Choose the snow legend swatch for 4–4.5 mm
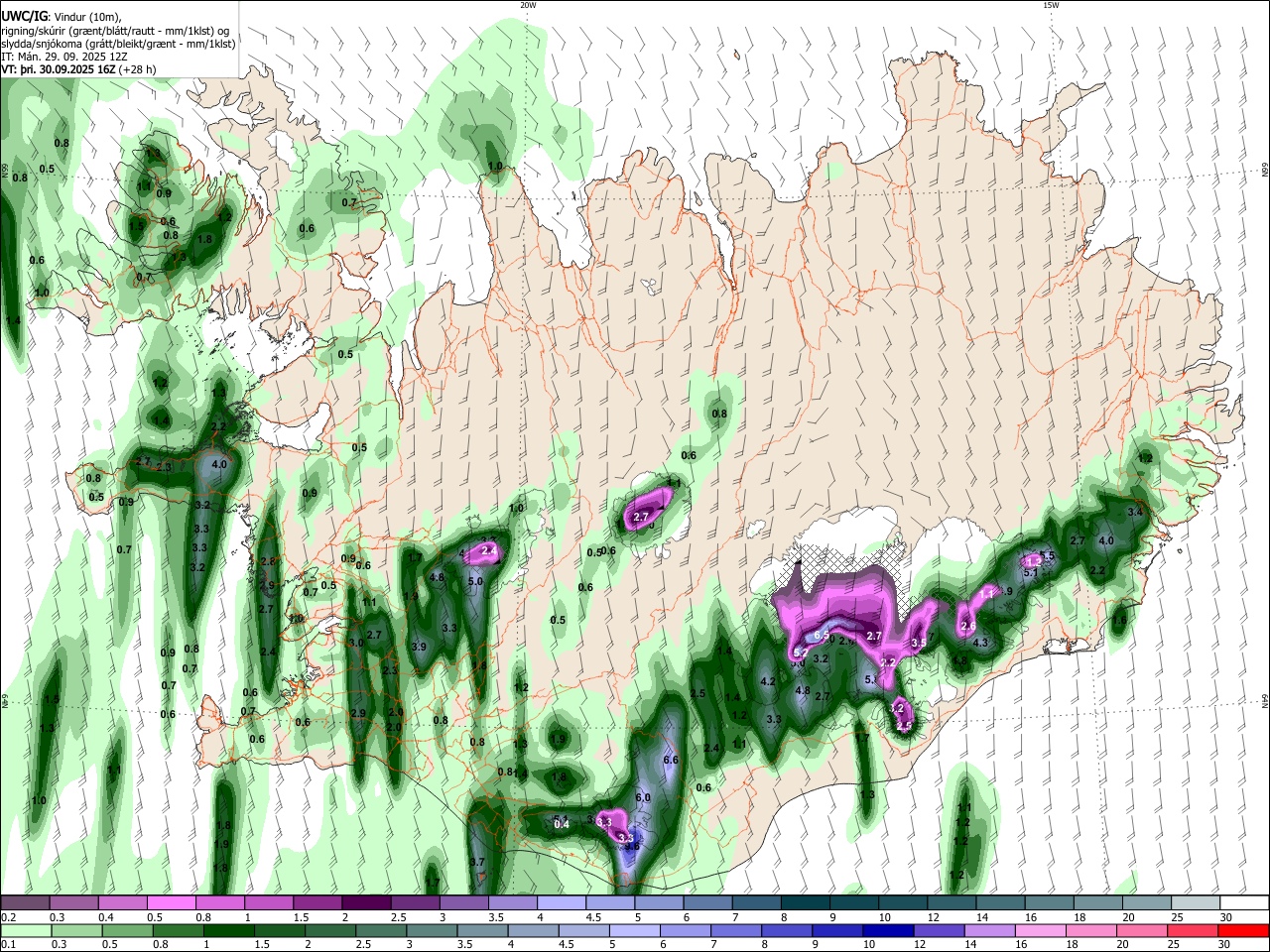The height and width of the screenshot is (952, 1270). click(562, 903)
